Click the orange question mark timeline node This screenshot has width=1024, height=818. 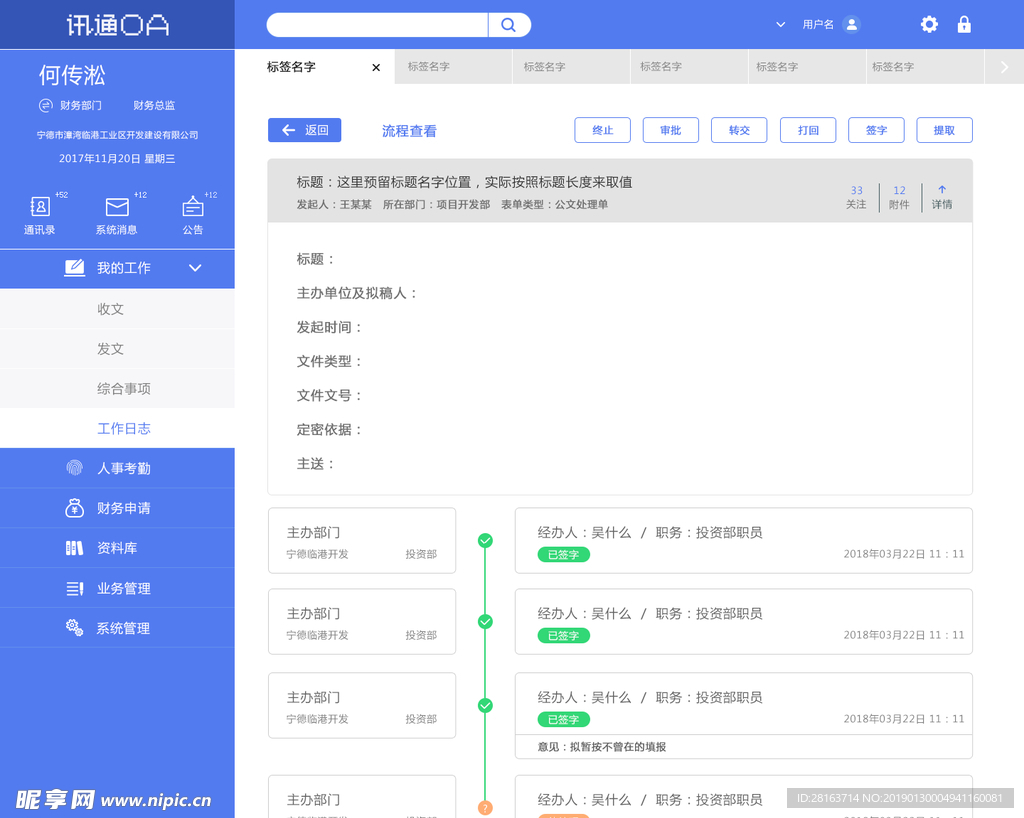485,808
